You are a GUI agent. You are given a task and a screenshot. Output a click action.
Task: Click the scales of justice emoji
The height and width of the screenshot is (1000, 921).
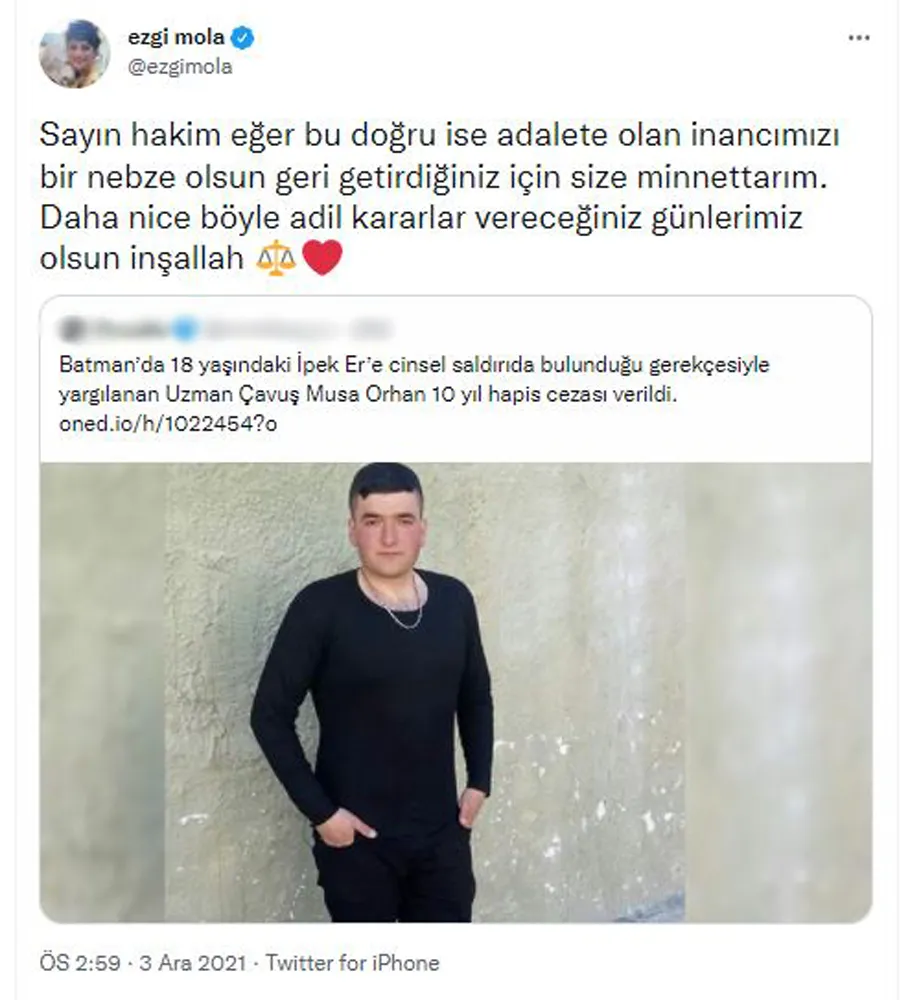pyautogui.click(x=276, y=258)
